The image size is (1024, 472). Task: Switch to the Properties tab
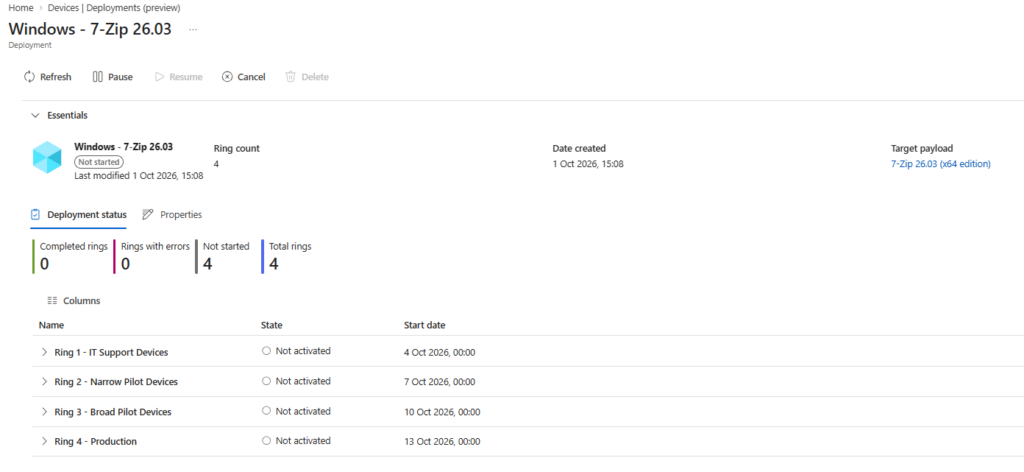click(x=172, y=214)
